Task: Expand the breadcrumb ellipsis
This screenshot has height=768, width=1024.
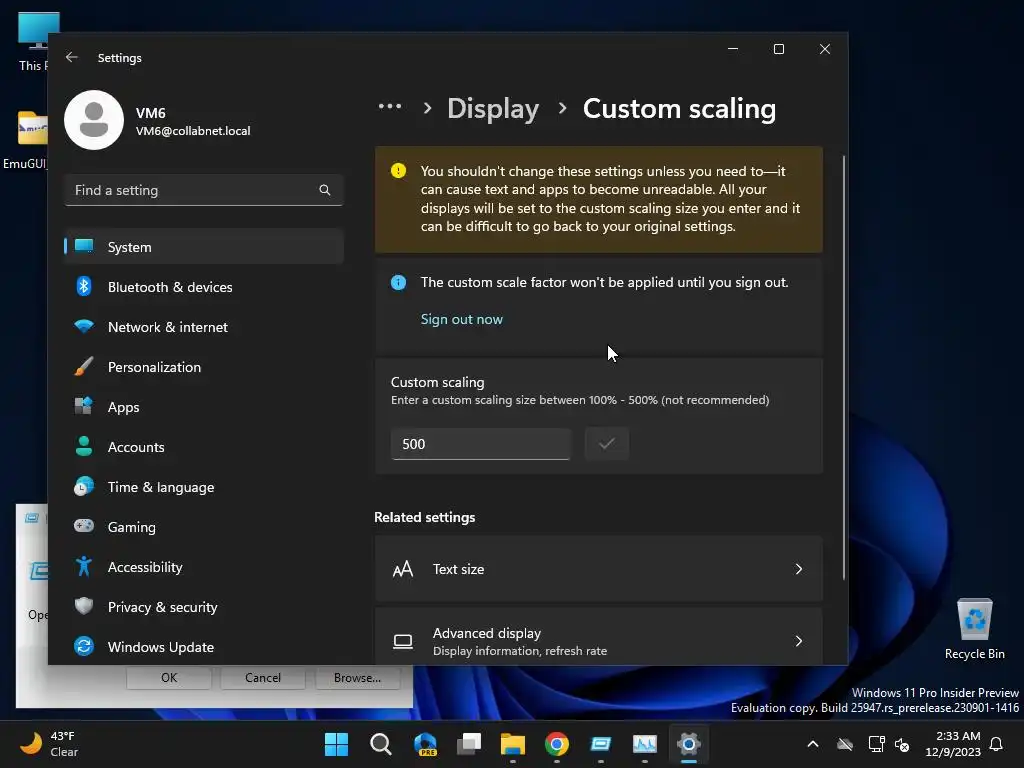Action: (390, 106)
